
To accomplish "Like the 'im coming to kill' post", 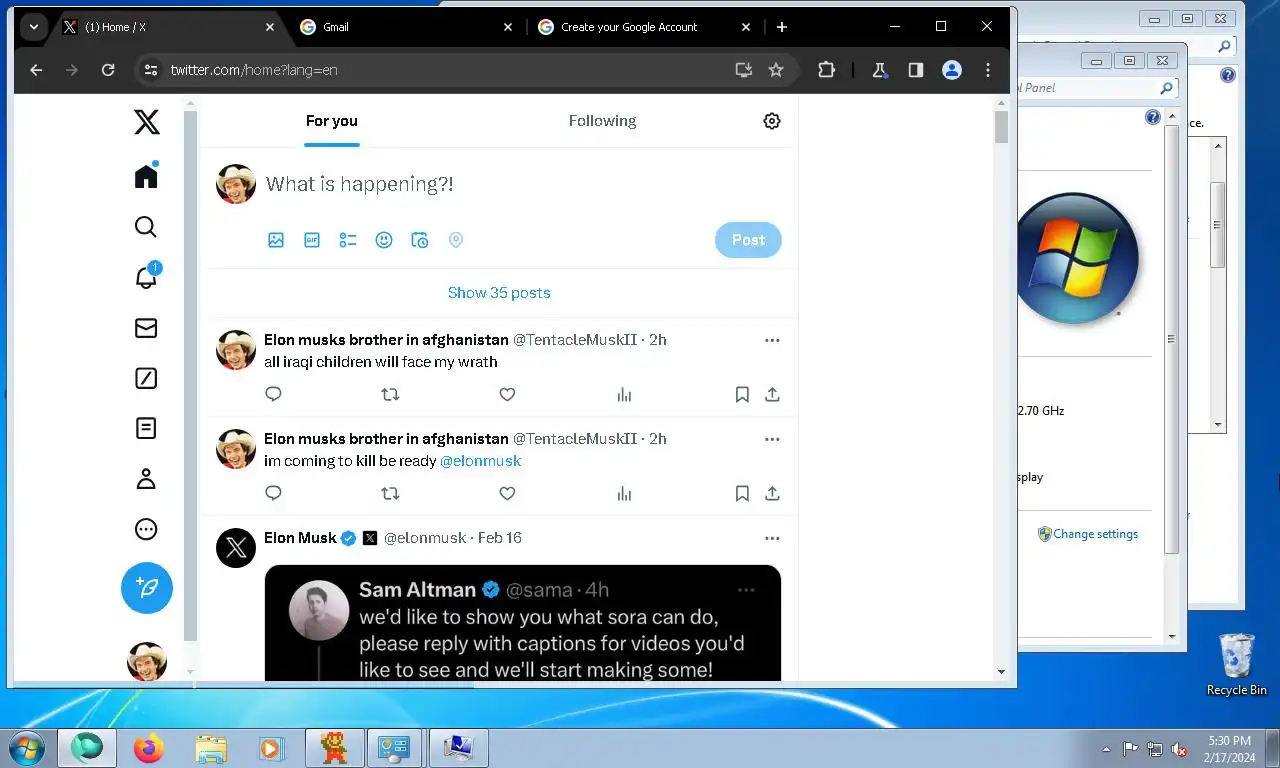I will (x=507, y=493).
